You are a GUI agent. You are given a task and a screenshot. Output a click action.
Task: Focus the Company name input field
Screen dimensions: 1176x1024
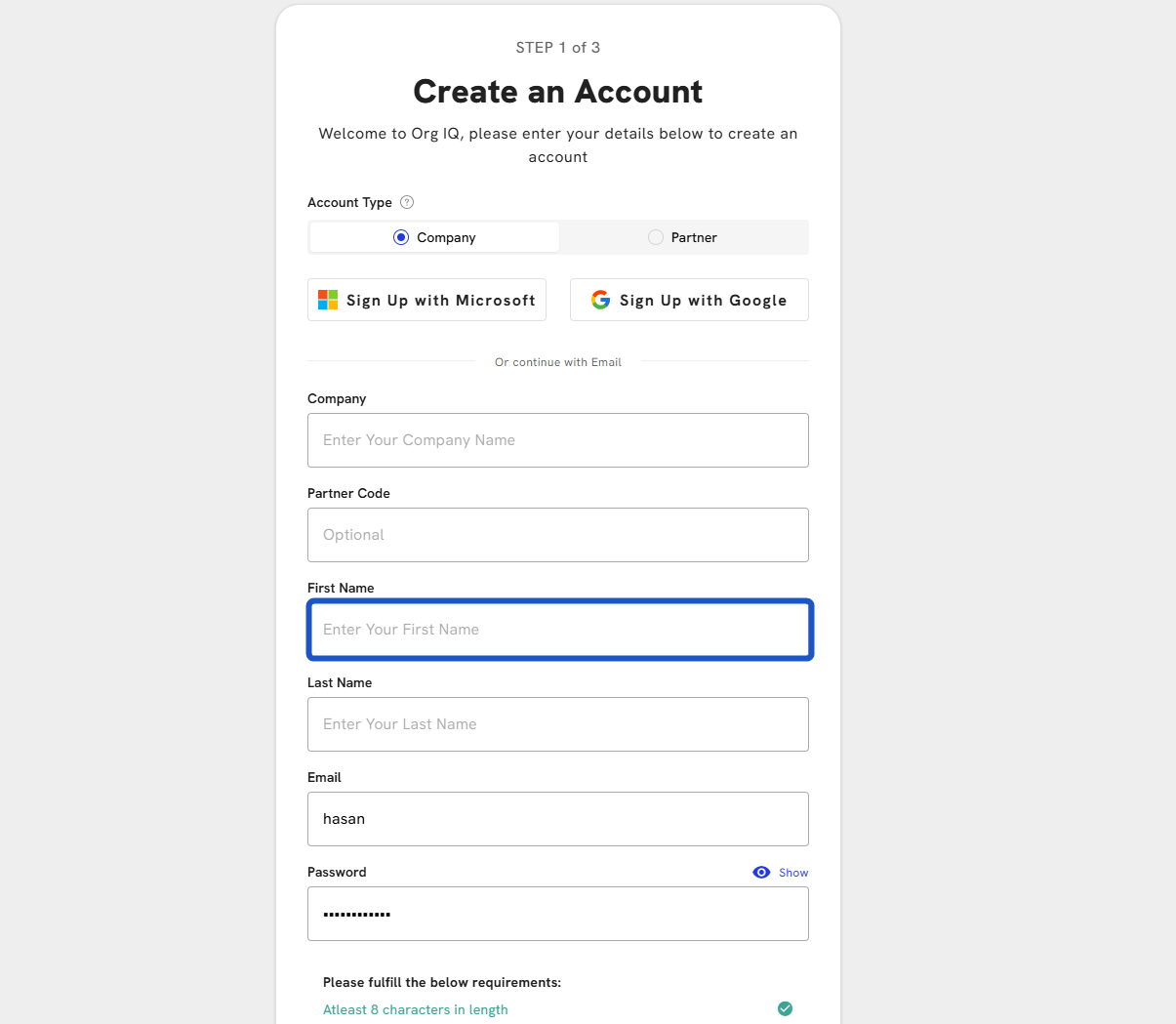(x=557, y=440)
